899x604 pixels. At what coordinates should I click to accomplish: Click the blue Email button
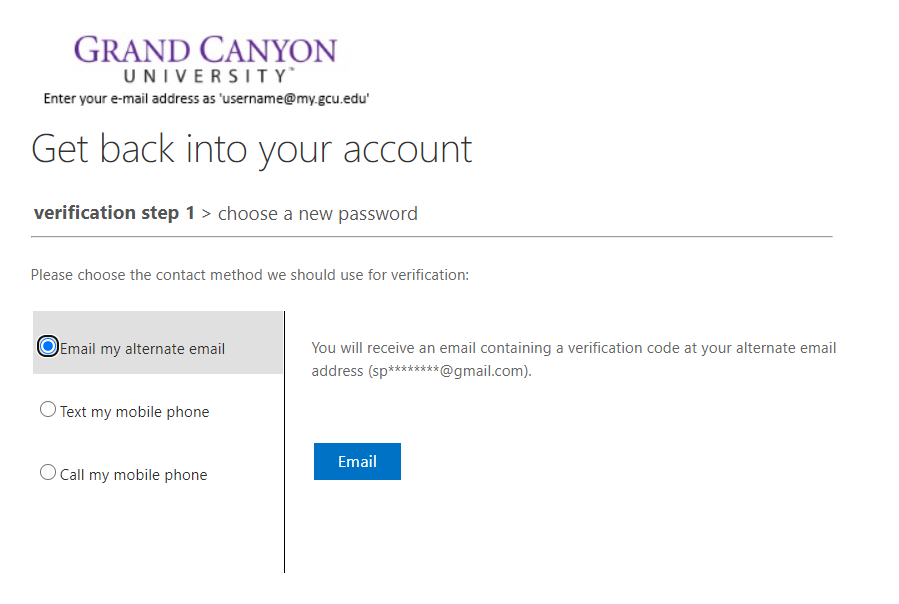pyautogui.click(x=357, y=461)
